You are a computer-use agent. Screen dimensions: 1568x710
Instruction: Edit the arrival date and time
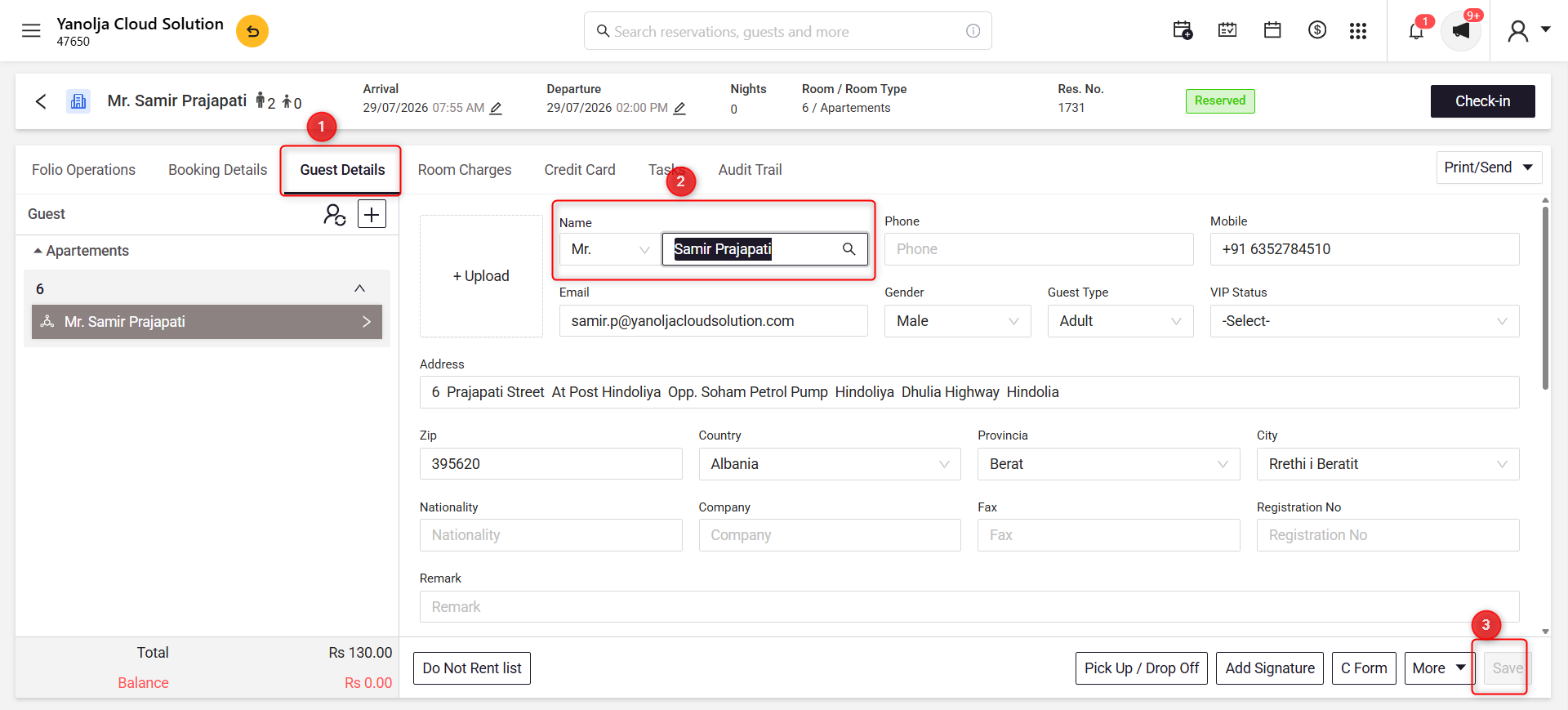[496, 108]
